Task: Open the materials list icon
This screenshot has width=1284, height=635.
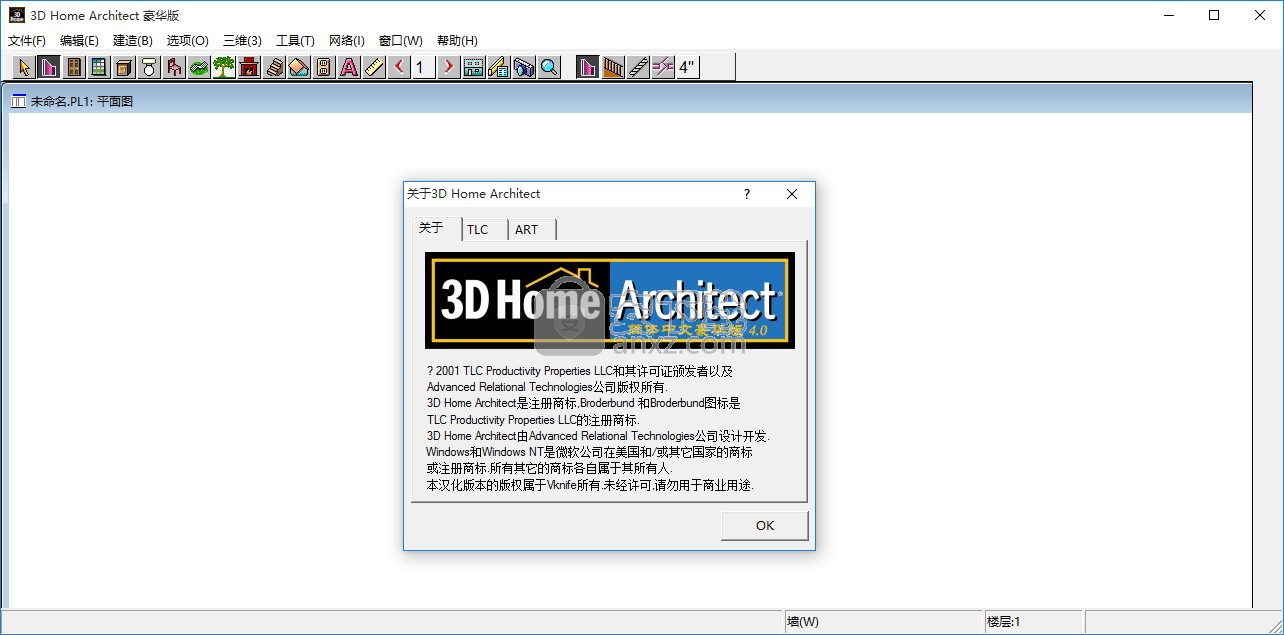Action: [x=499, y=67]
